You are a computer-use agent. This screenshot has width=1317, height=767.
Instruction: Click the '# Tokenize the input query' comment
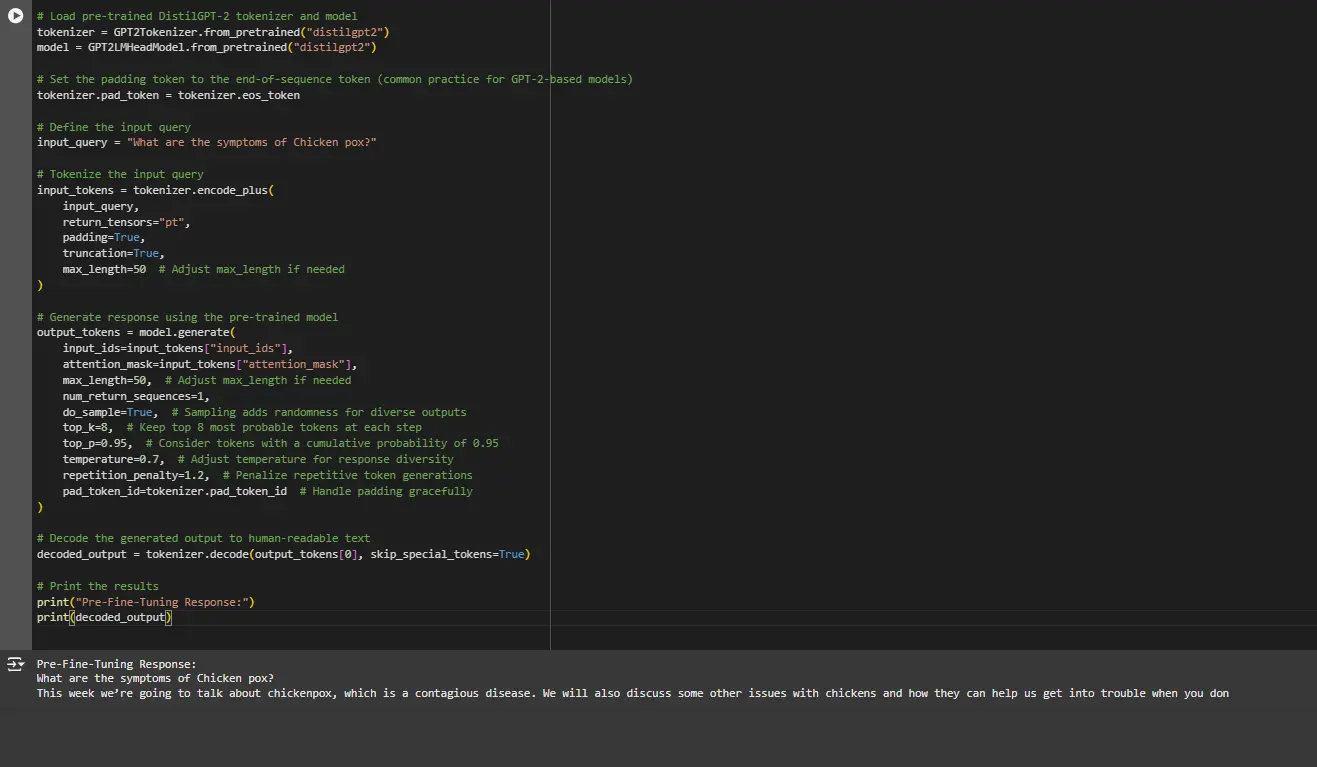pyautogui.click(x=120, y=174)
